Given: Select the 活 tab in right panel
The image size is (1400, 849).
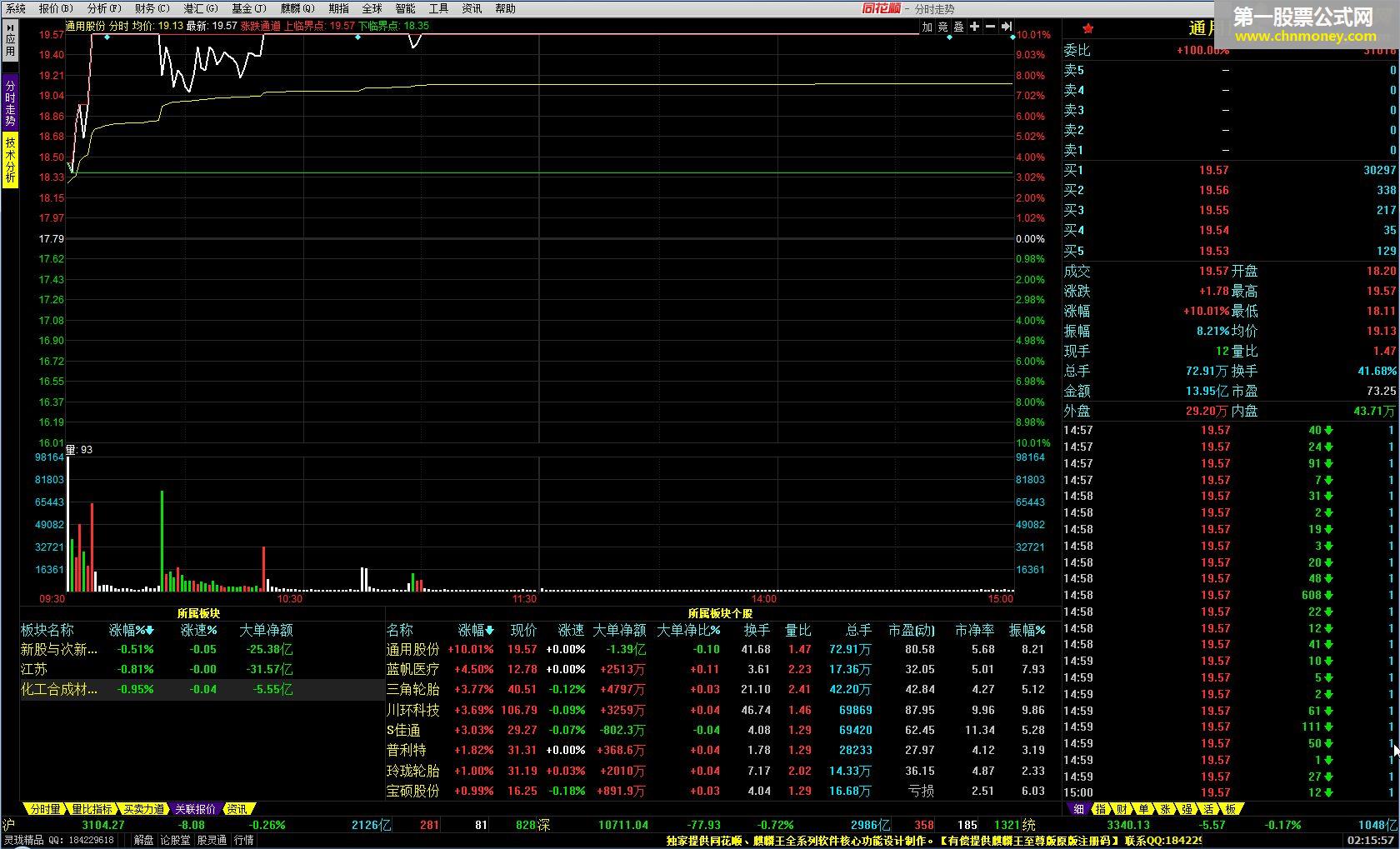Looking at the screenshot, I should 1209,809.
